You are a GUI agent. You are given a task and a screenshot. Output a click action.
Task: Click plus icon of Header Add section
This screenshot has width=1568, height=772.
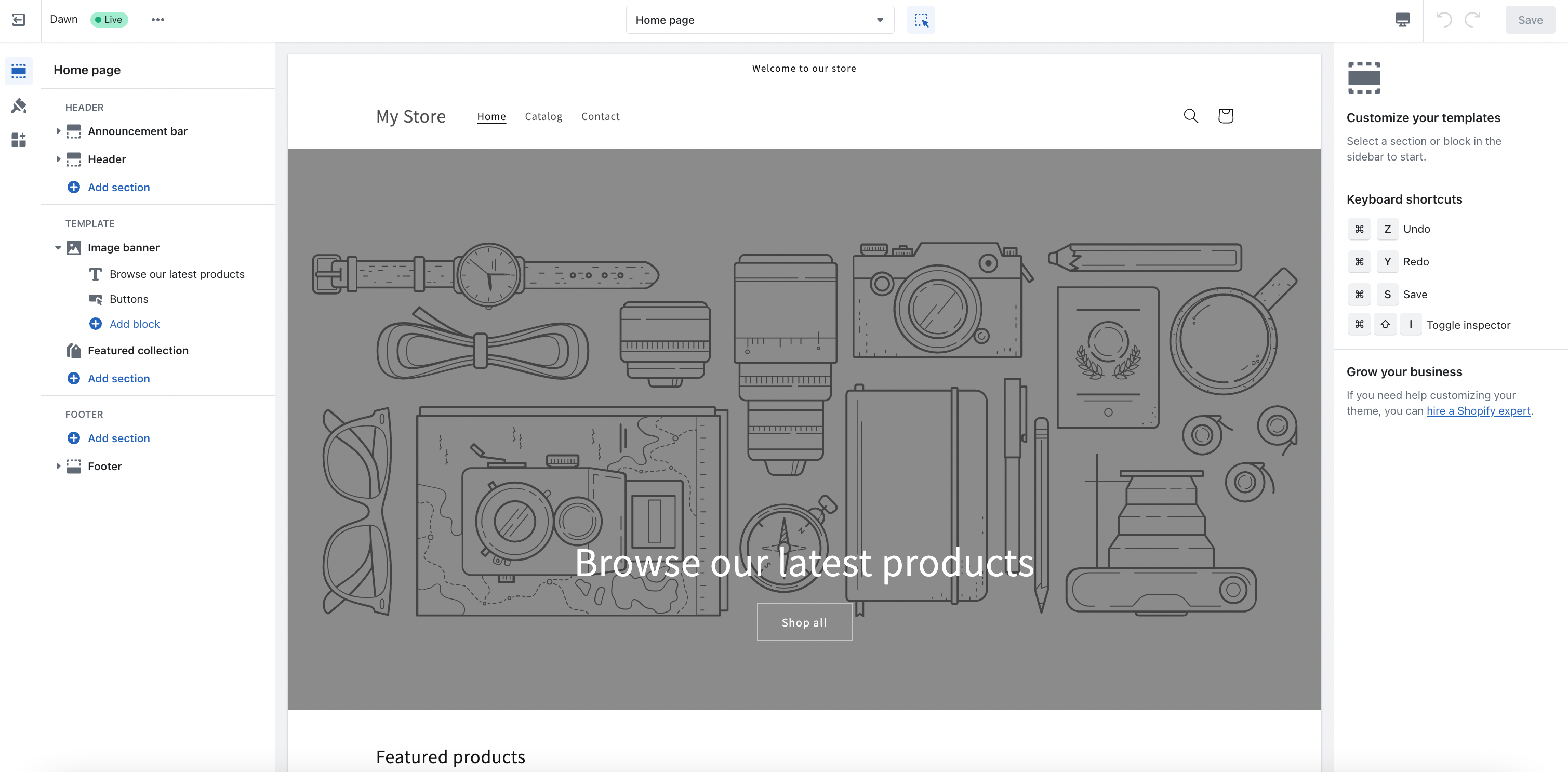point(74,188)
